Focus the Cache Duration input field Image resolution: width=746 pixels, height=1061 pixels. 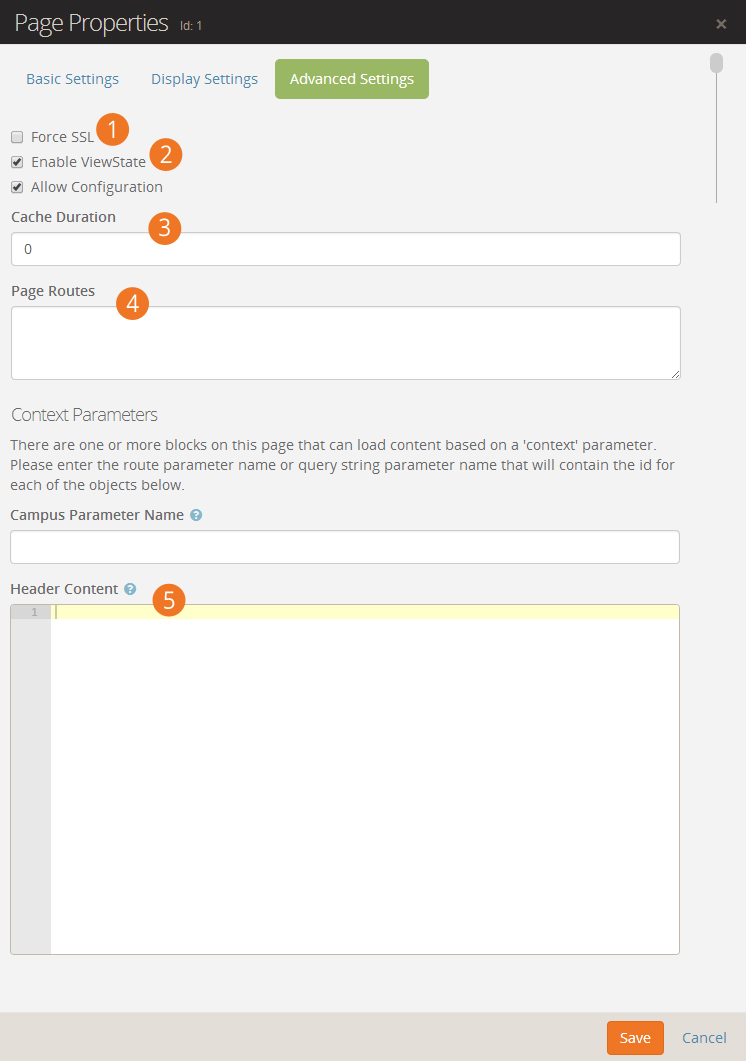pos(346,249)
